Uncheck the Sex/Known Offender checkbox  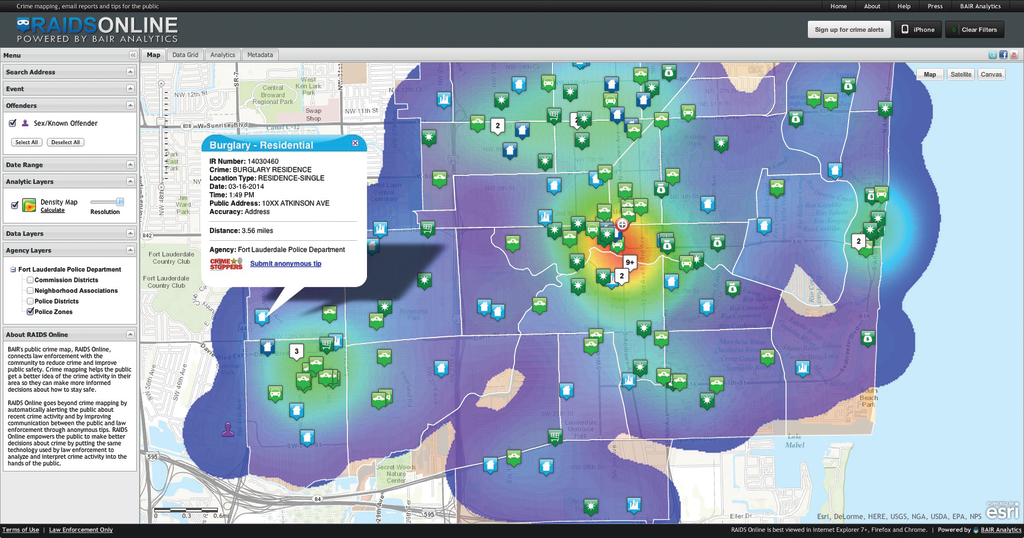pyautogui.click(x=12, y=123)
